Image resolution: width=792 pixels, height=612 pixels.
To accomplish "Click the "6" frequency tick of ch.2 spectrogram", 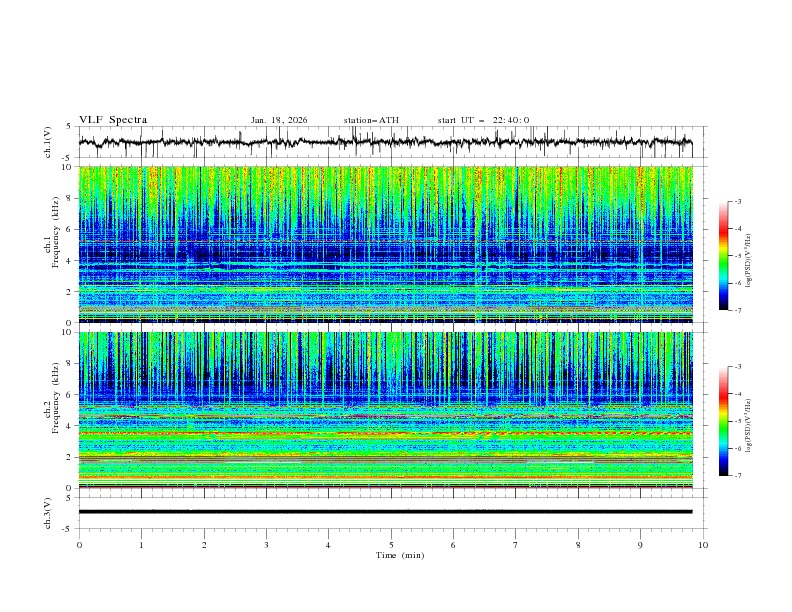I will [69, 395].
